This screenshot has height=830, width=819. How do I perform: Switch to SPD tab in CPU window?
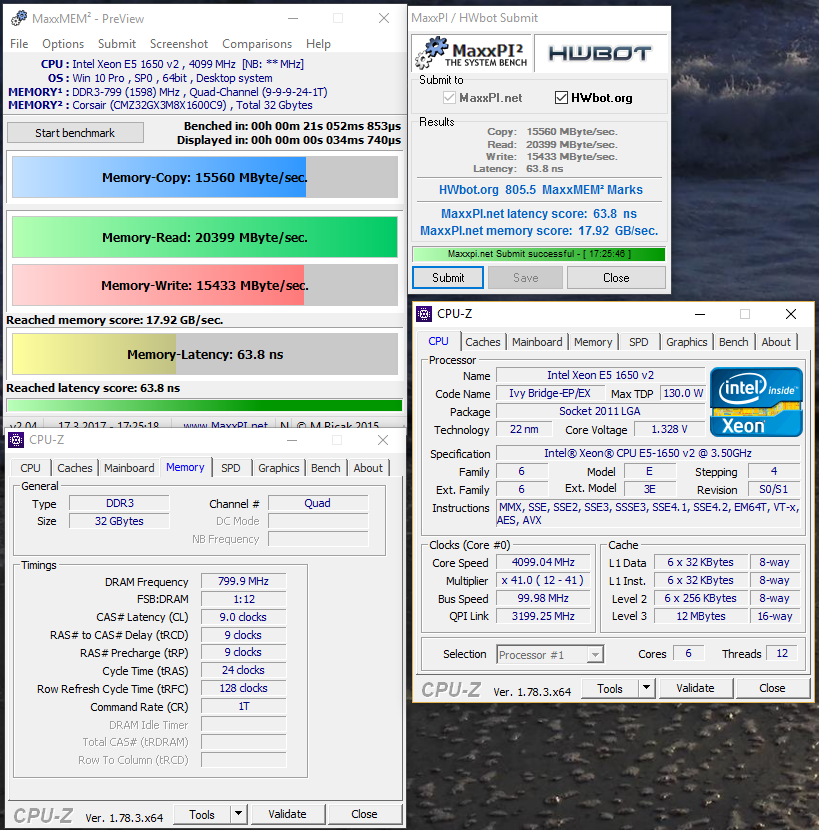click(638, 342)
